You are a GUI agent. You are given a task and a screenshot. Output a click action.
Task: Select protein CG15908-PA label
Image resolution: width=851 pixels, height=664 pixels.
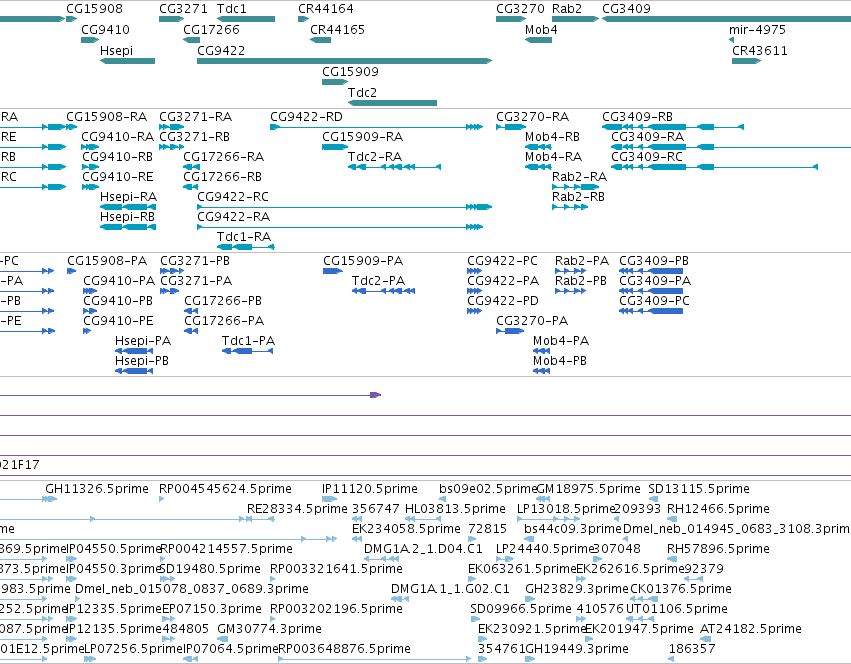[x=107, y=261]
